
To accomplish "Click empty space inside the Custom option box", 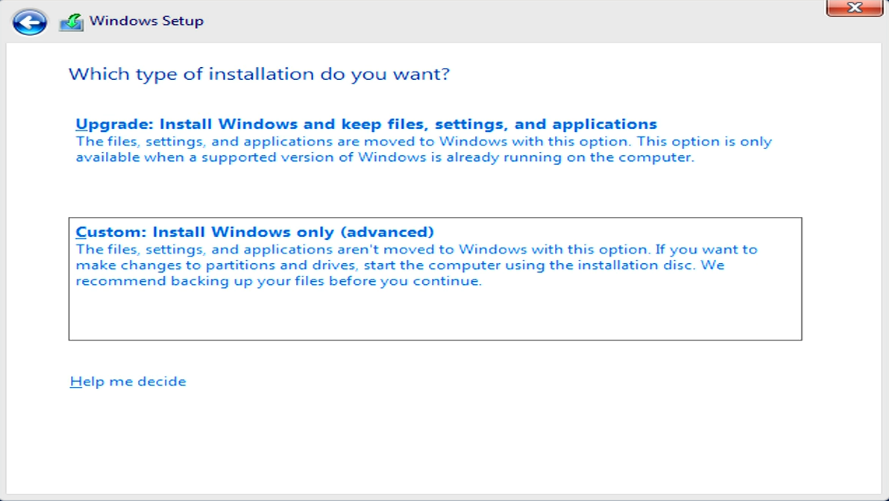I will click(435, 315).
